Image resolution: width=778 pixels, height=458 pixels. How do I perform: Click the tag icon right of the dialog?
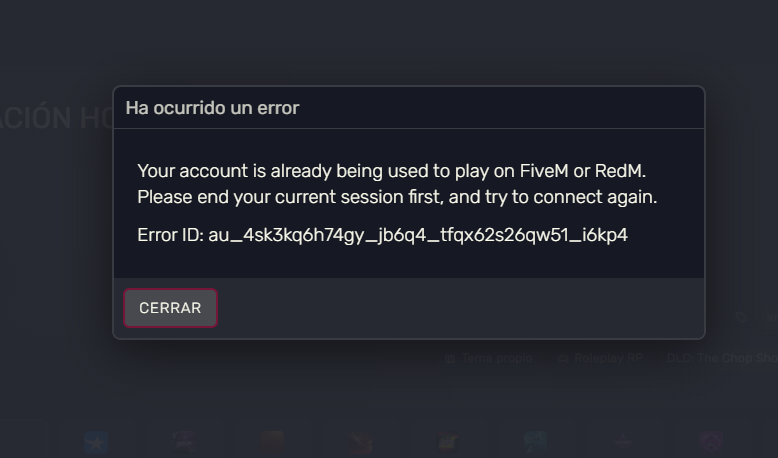pos(741,317)
